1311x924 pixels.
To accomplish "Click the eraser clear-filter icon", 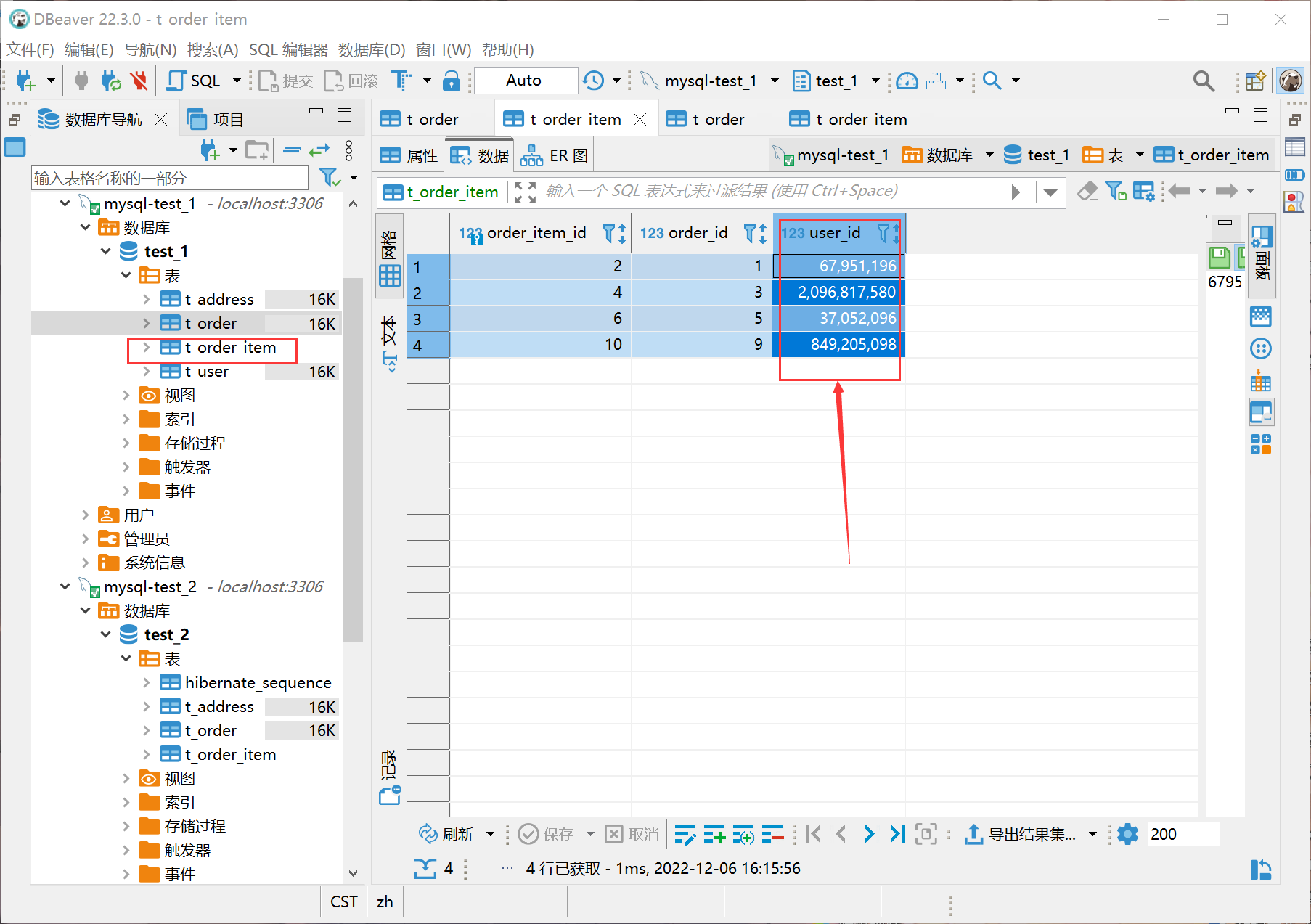I will [1087, 191].
